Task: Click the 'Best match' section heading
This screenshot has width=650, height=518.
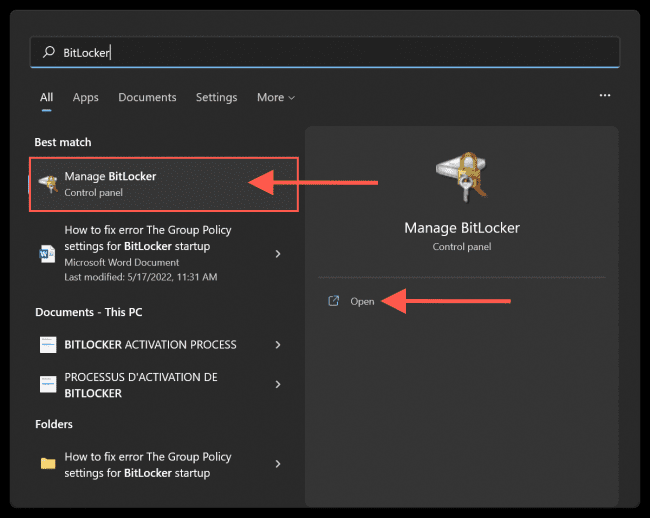Action: [63, 142]
